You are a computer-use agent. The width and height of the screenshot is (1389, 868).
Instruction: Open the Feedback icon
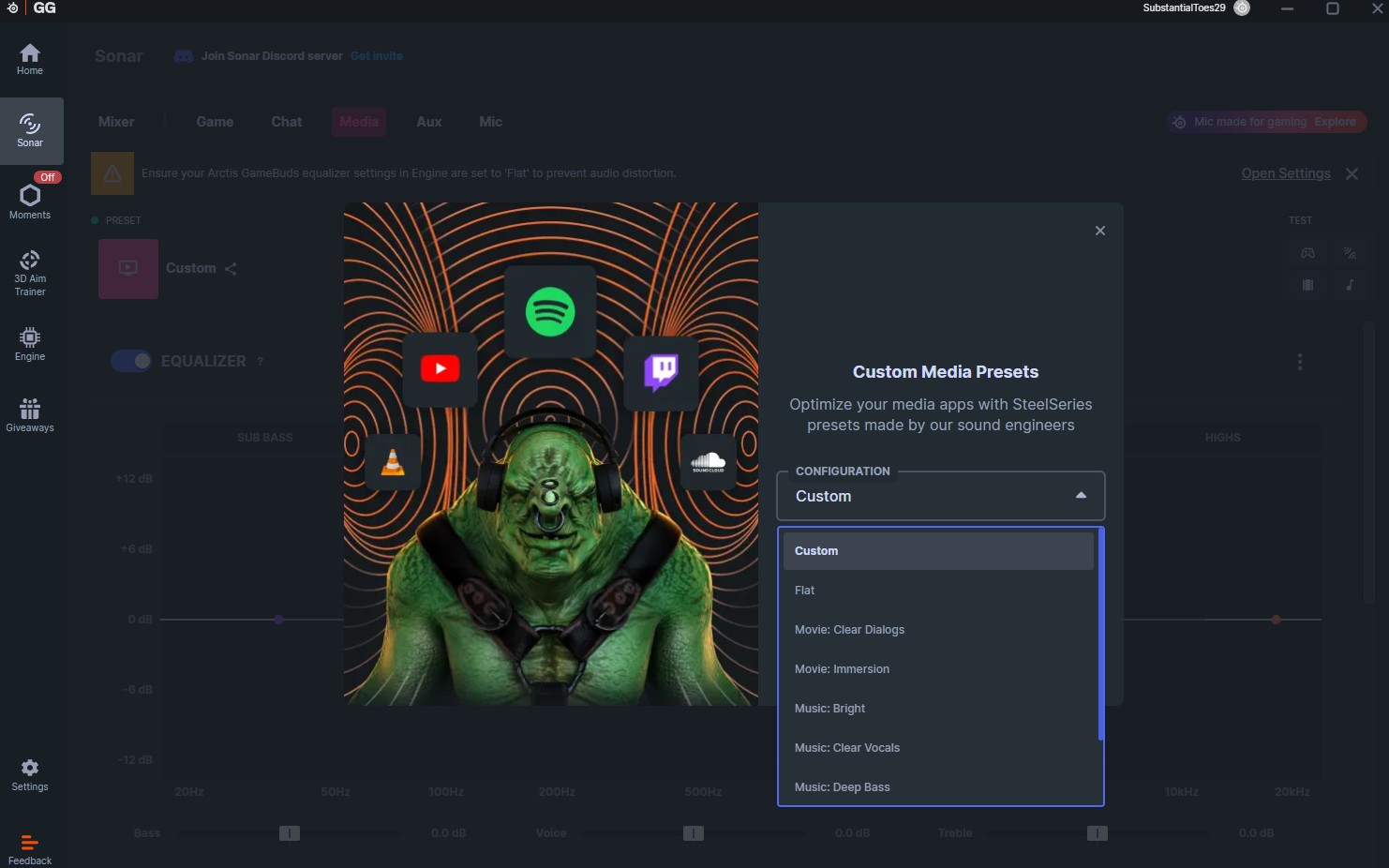pyautogui.click(x=30, y=849)
